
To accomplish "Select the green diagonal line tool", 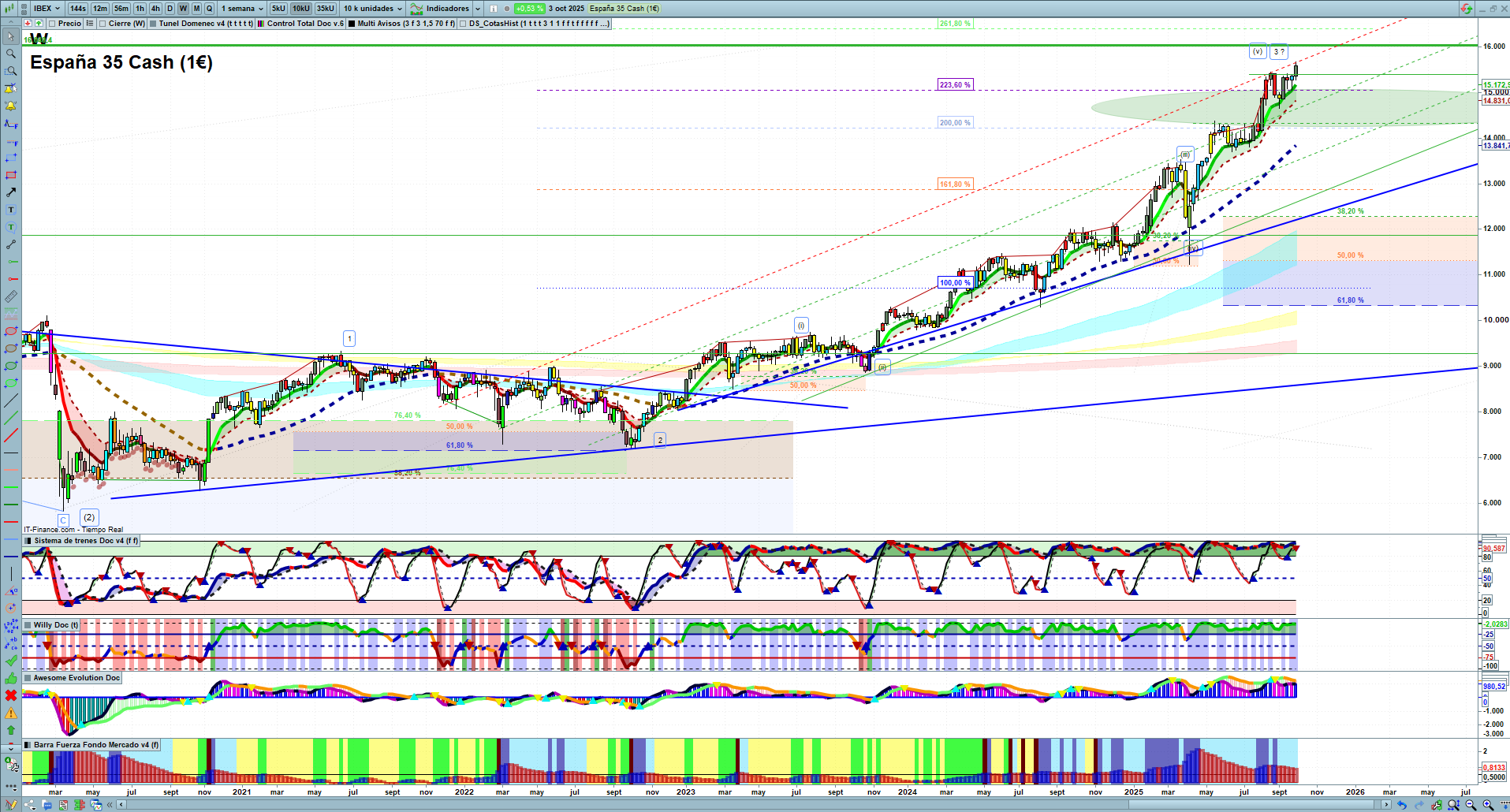I will (x=11, y=418).
